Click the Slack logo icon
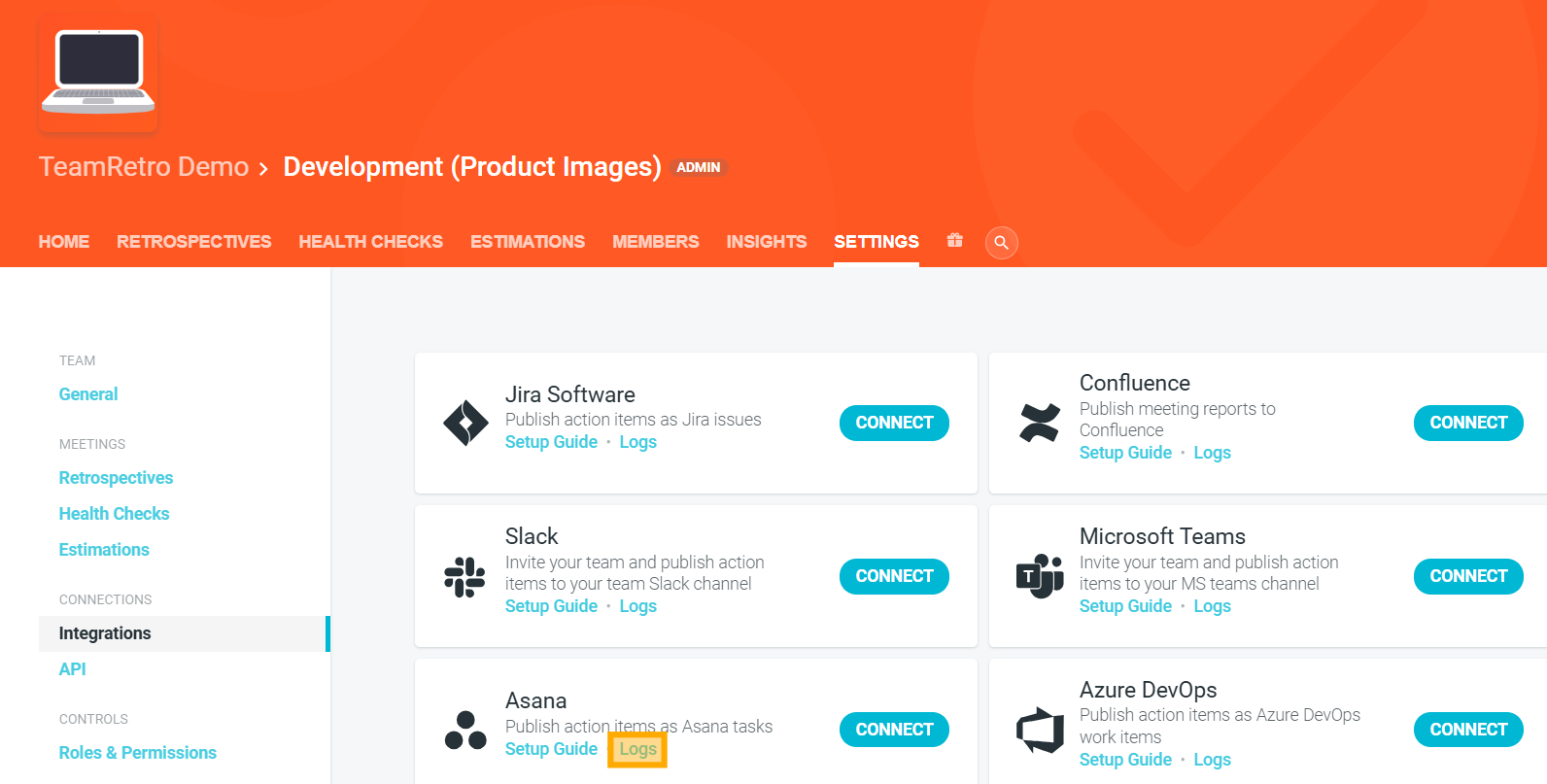This screenshot has height=784, width=1547. [464, 576]
